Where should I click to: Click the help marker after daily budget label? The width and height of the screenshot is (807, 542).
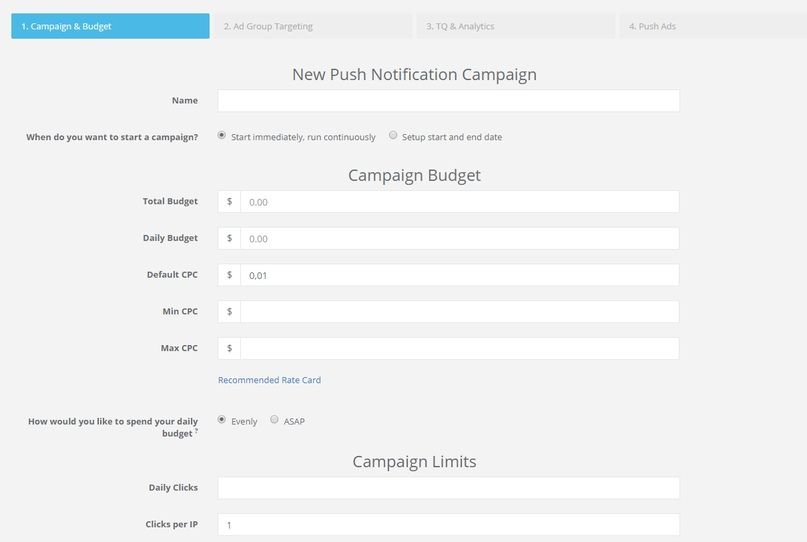pyautogui.click(x=196, y=430)
